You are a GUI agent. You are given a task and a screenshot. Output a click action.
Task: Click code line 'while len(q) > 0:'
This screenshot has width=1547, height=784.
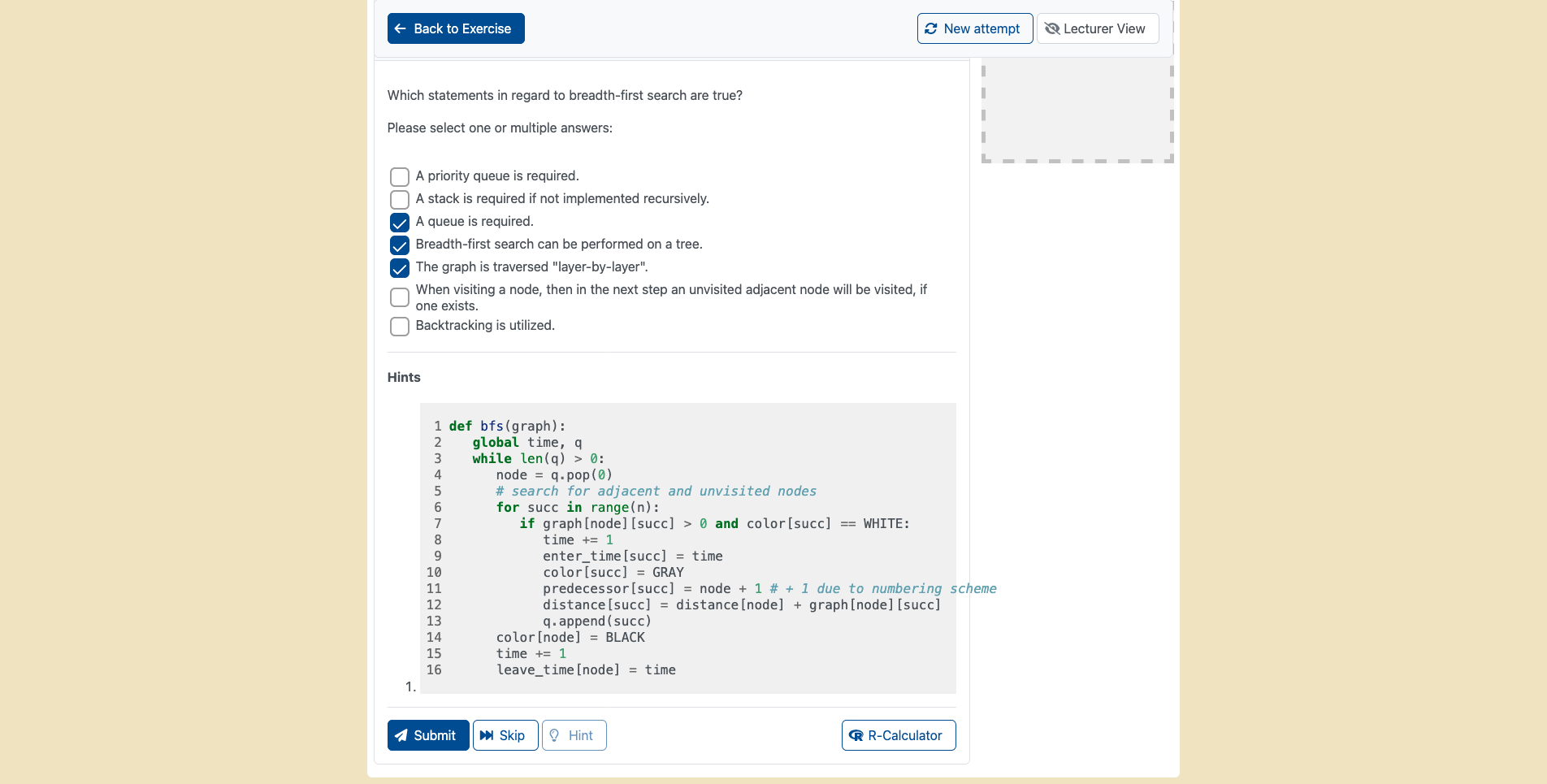(539, 458)
